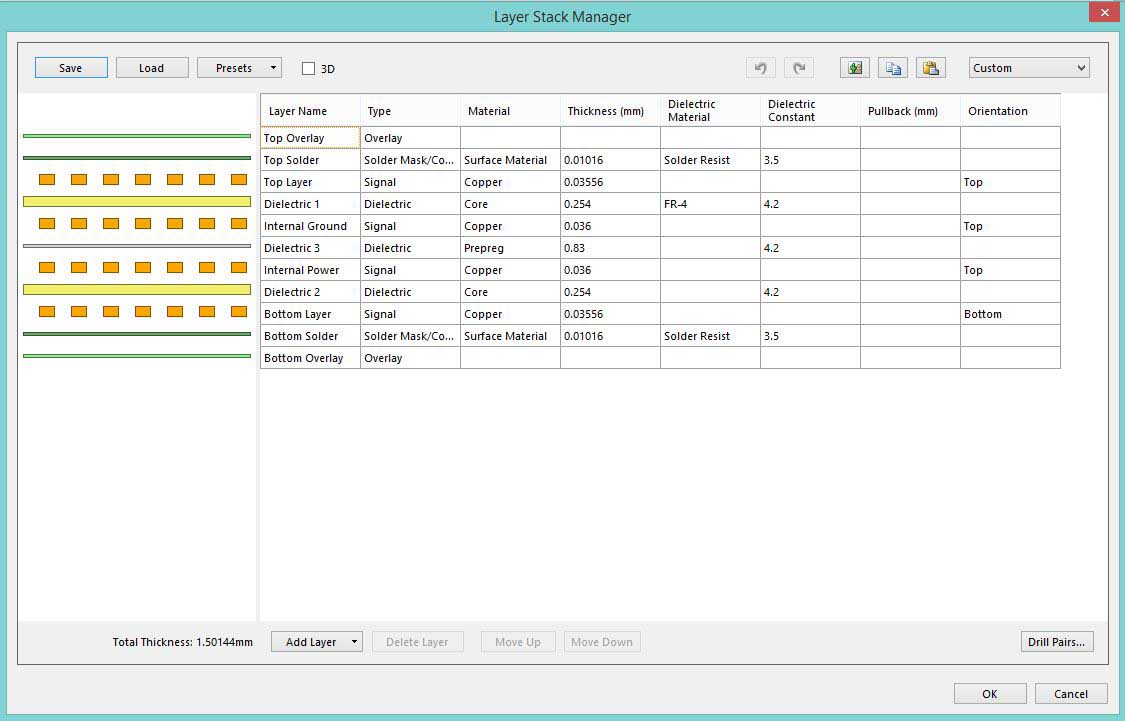Click the paste from clipboard icon
The height and width of the screenshot is (721, 1125).
[x=931, y=68]
